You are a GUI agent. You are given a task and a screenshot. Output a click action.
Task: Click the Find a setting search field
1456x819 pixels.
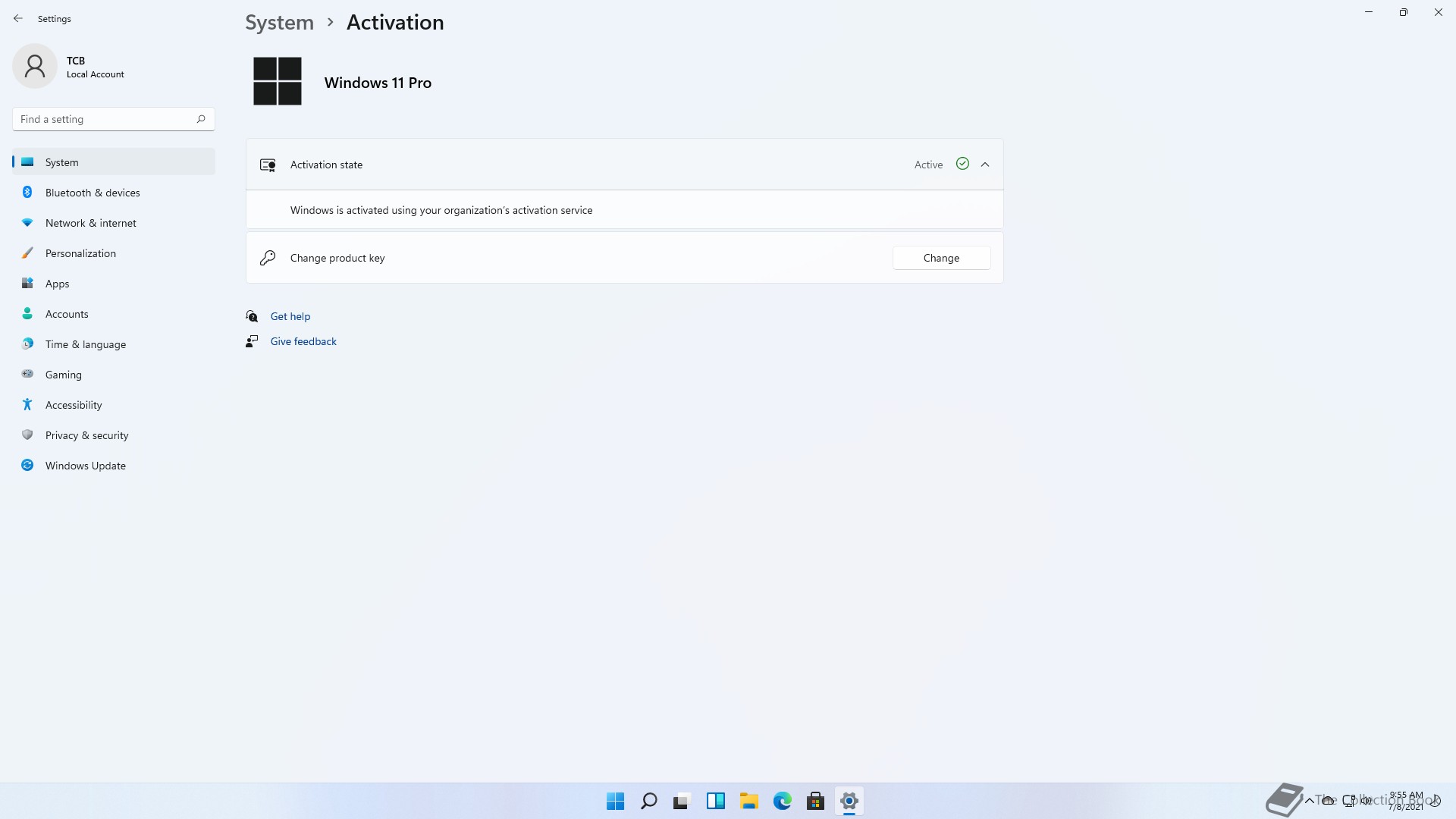[x=114, y=119]
